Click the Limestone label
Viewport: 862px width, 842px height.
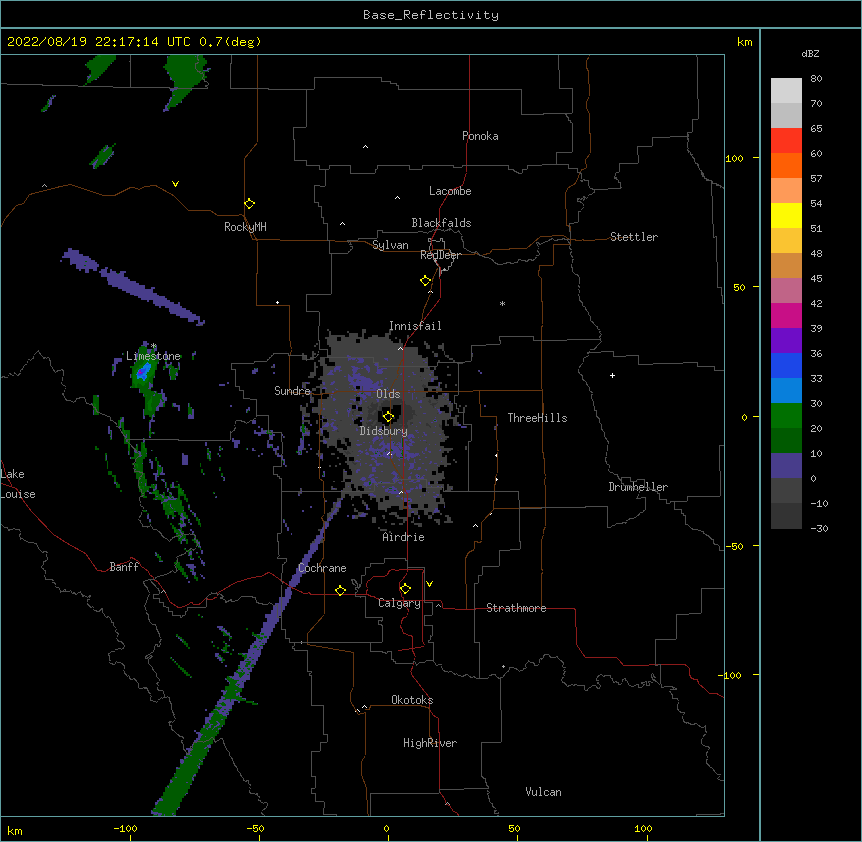[x=153, y=356]
